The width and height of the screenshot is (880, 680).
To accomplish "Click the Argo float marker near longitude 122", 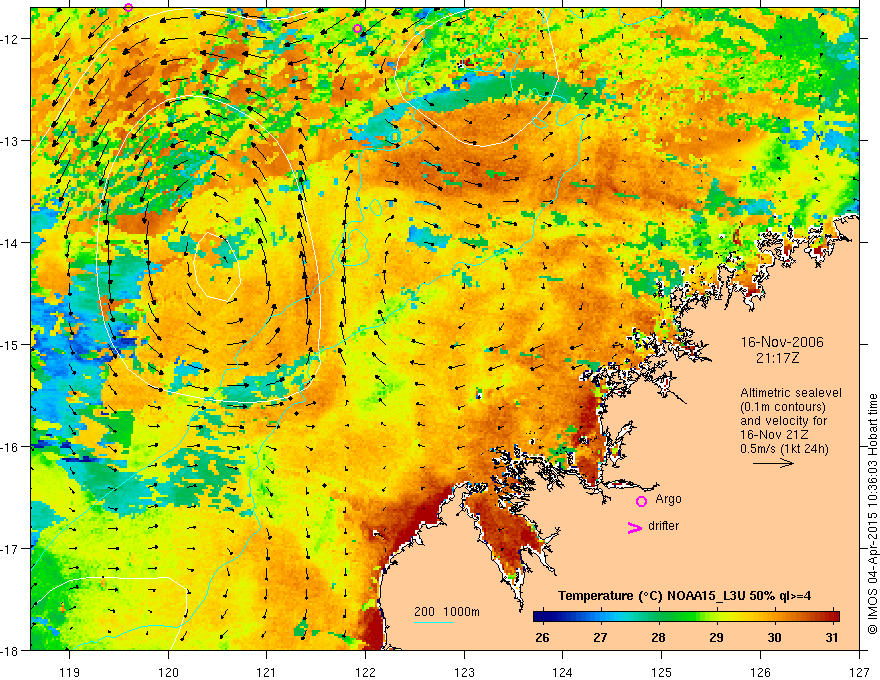I will pyautogui.click(x=358, y=29).
